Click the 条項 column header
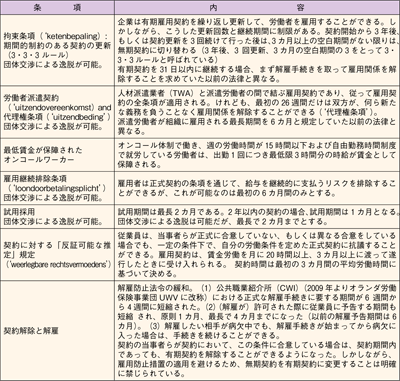 (x=57, y=7)
